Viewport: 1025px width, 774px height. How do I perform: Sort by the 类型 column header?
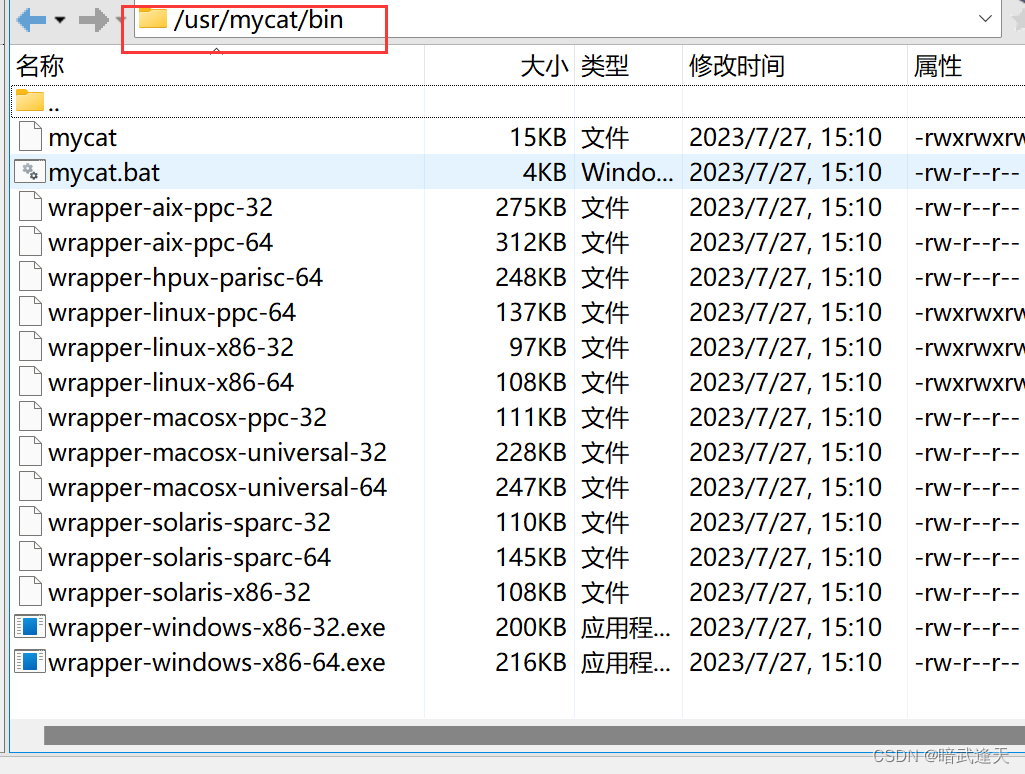tap(629, 66)
